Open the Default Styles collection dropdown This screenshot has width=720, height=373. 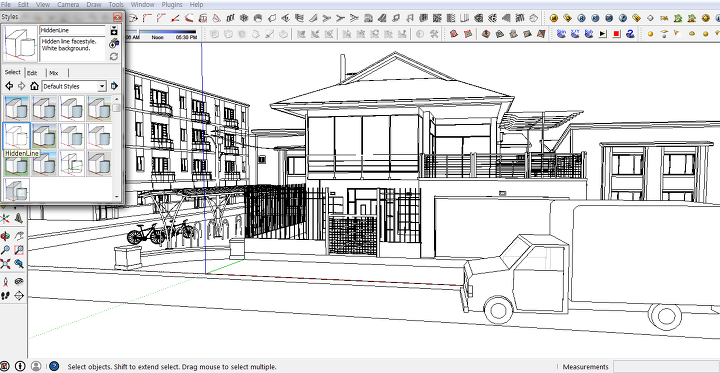74,86
